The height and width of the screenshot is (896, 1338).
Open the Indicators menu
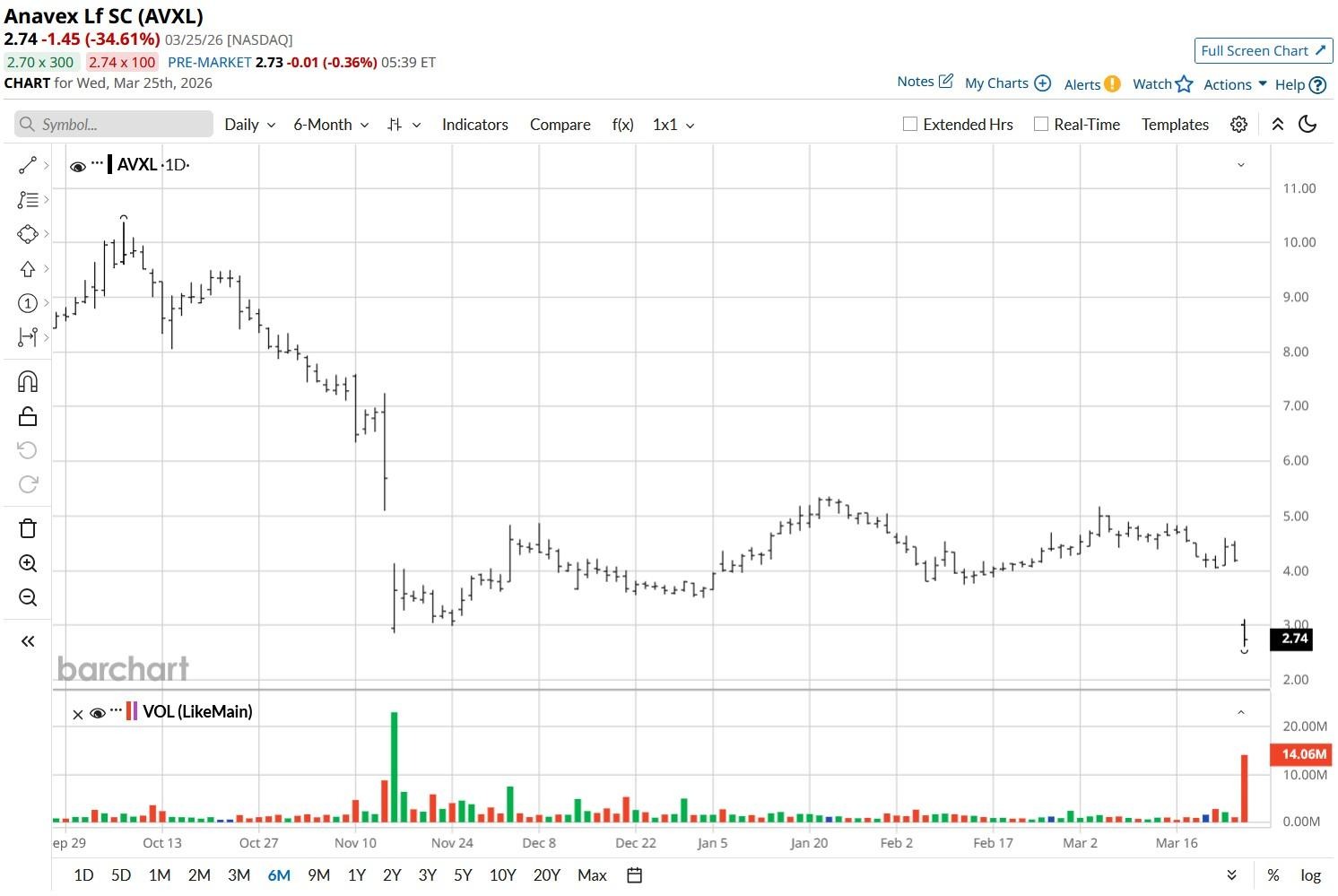pos(475,125)
